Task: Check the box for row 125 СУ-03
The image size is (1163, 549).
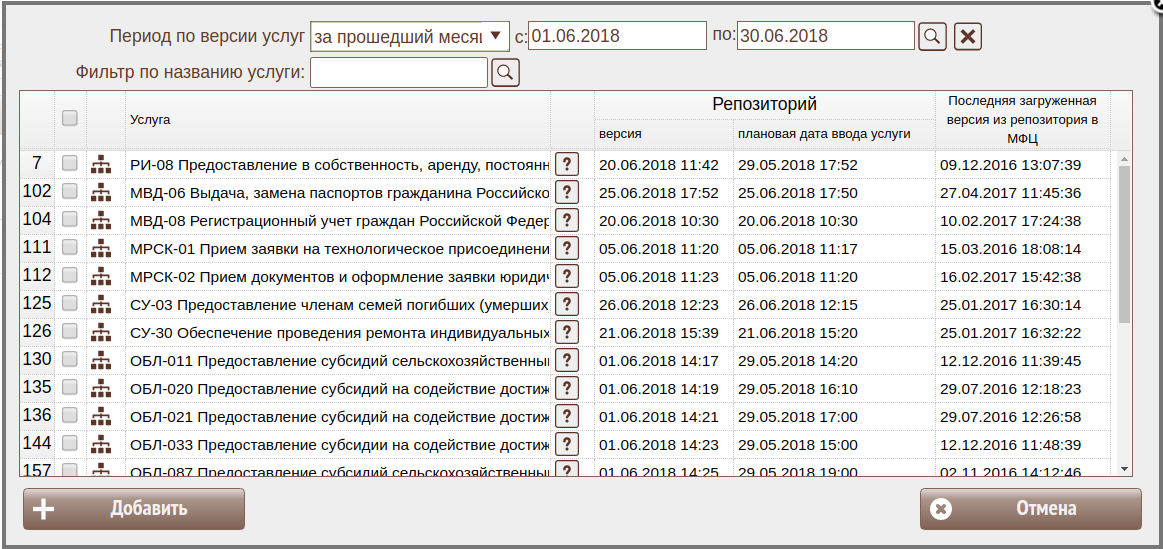Action: [70, 303]
